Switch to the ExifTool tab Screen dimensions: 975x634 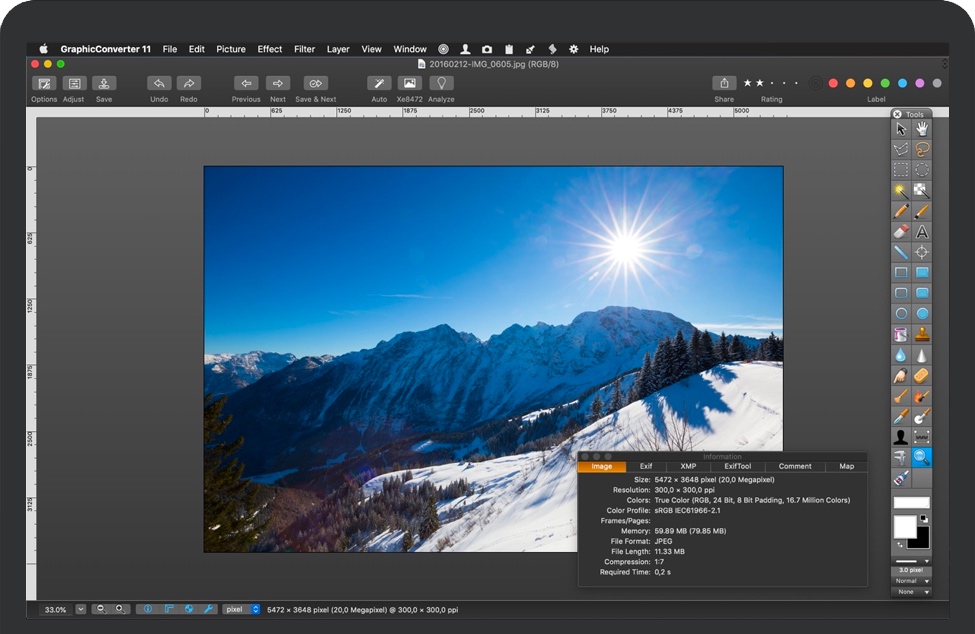tap(737, 466)
